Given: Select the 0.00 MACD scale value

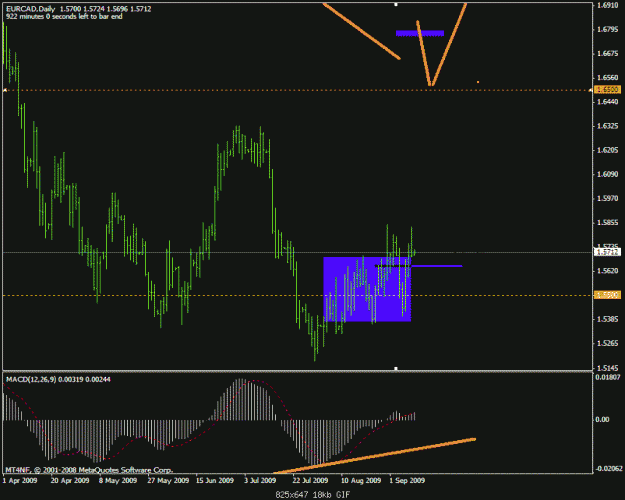Looking at the screenshot, I should point(602,419).
